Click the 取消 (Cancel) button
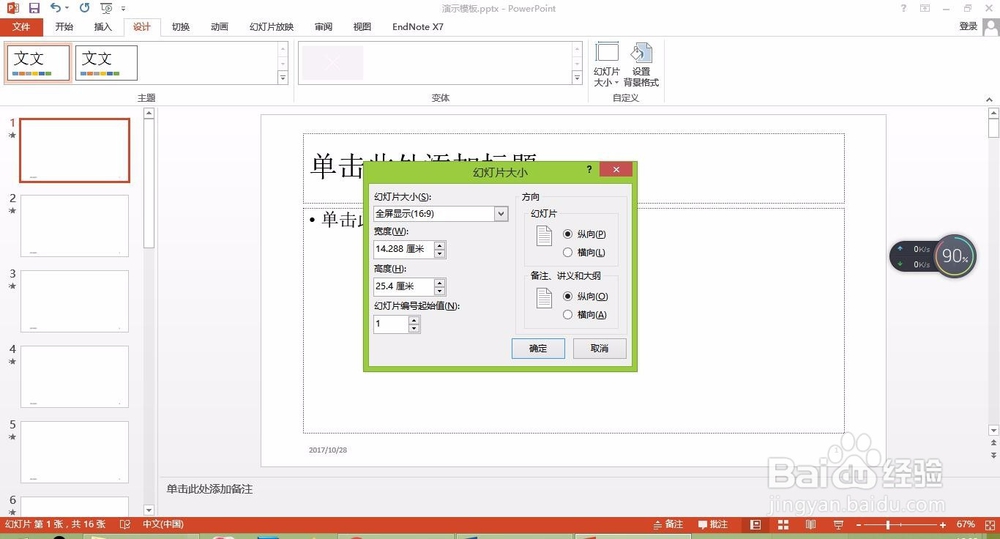 tap(599, 348)
